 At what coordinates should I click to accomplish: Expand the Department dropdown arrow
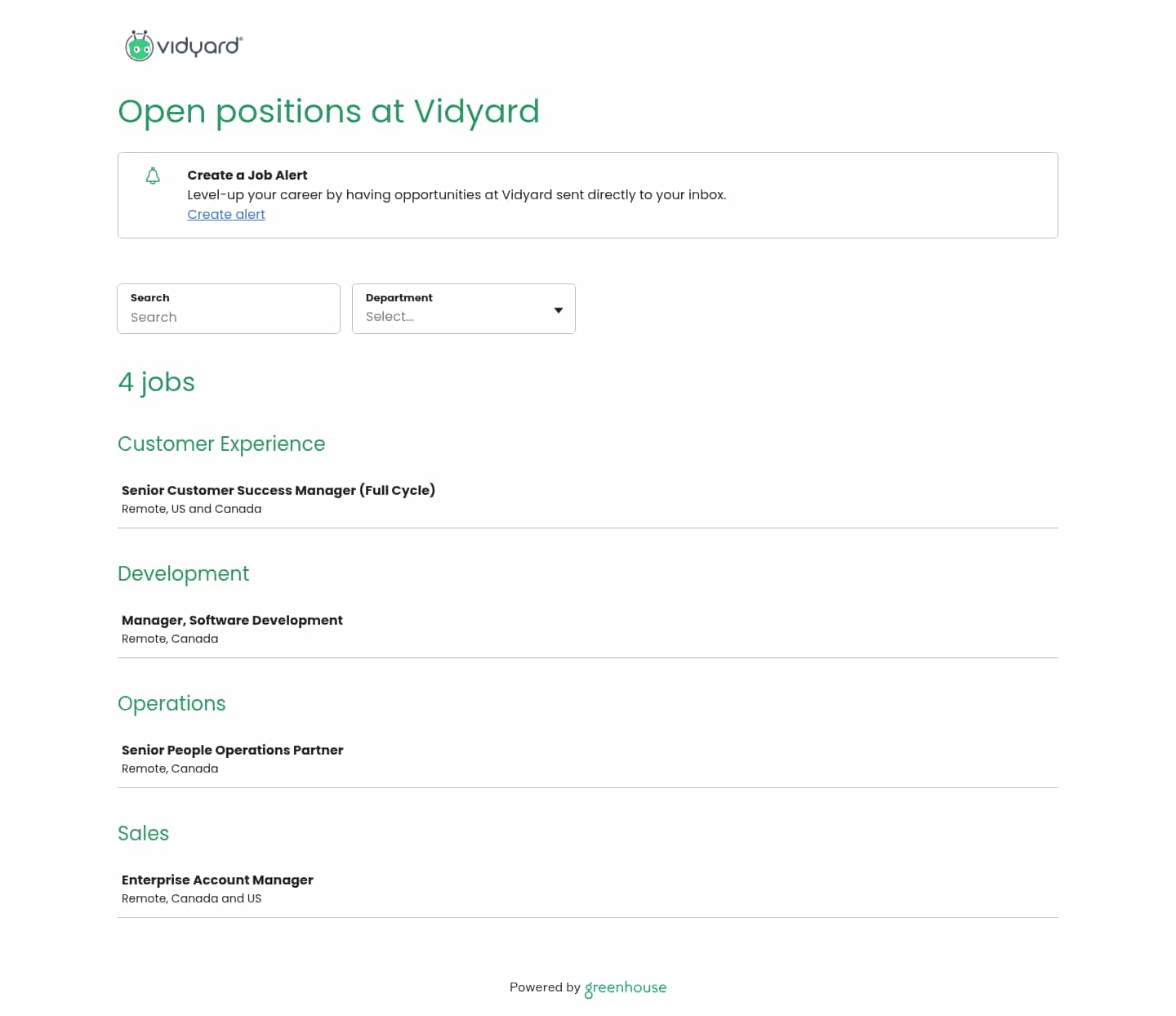click(559, 310)
